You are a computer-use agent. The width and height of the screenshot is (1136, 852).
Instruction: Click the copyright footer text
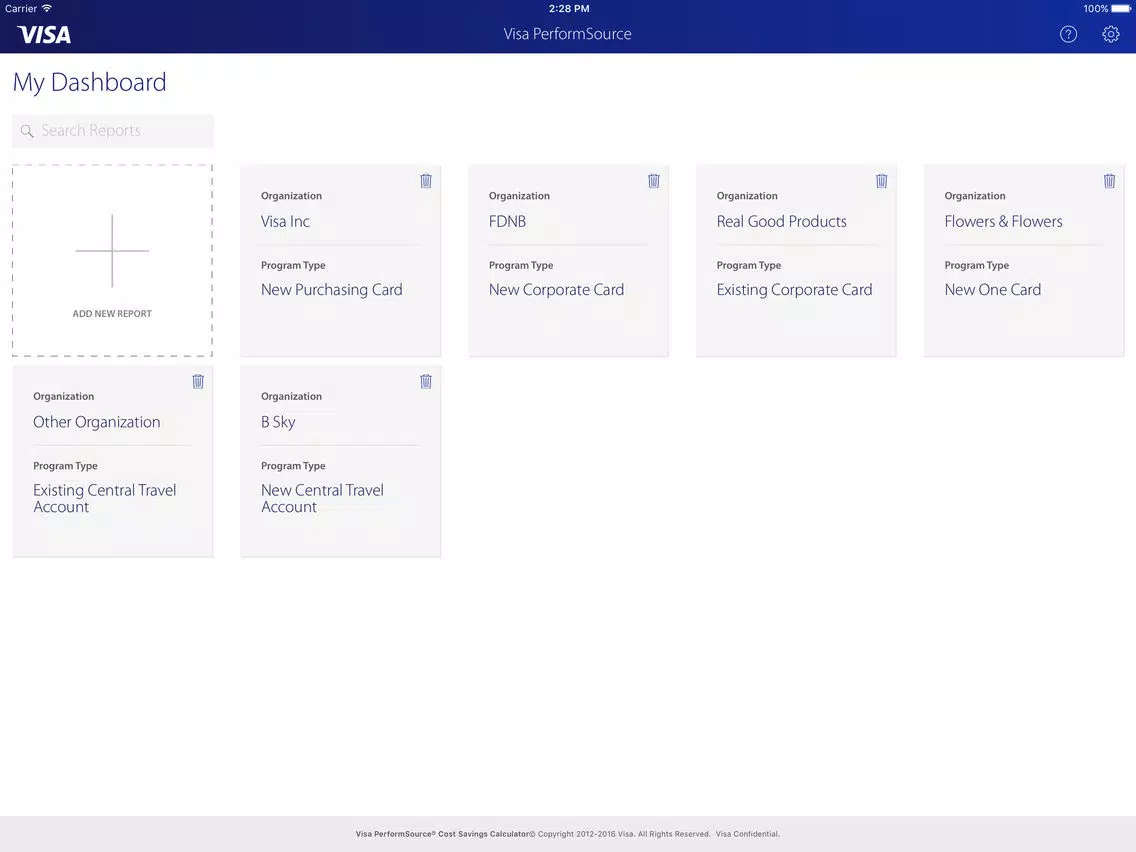click(568, 834)
